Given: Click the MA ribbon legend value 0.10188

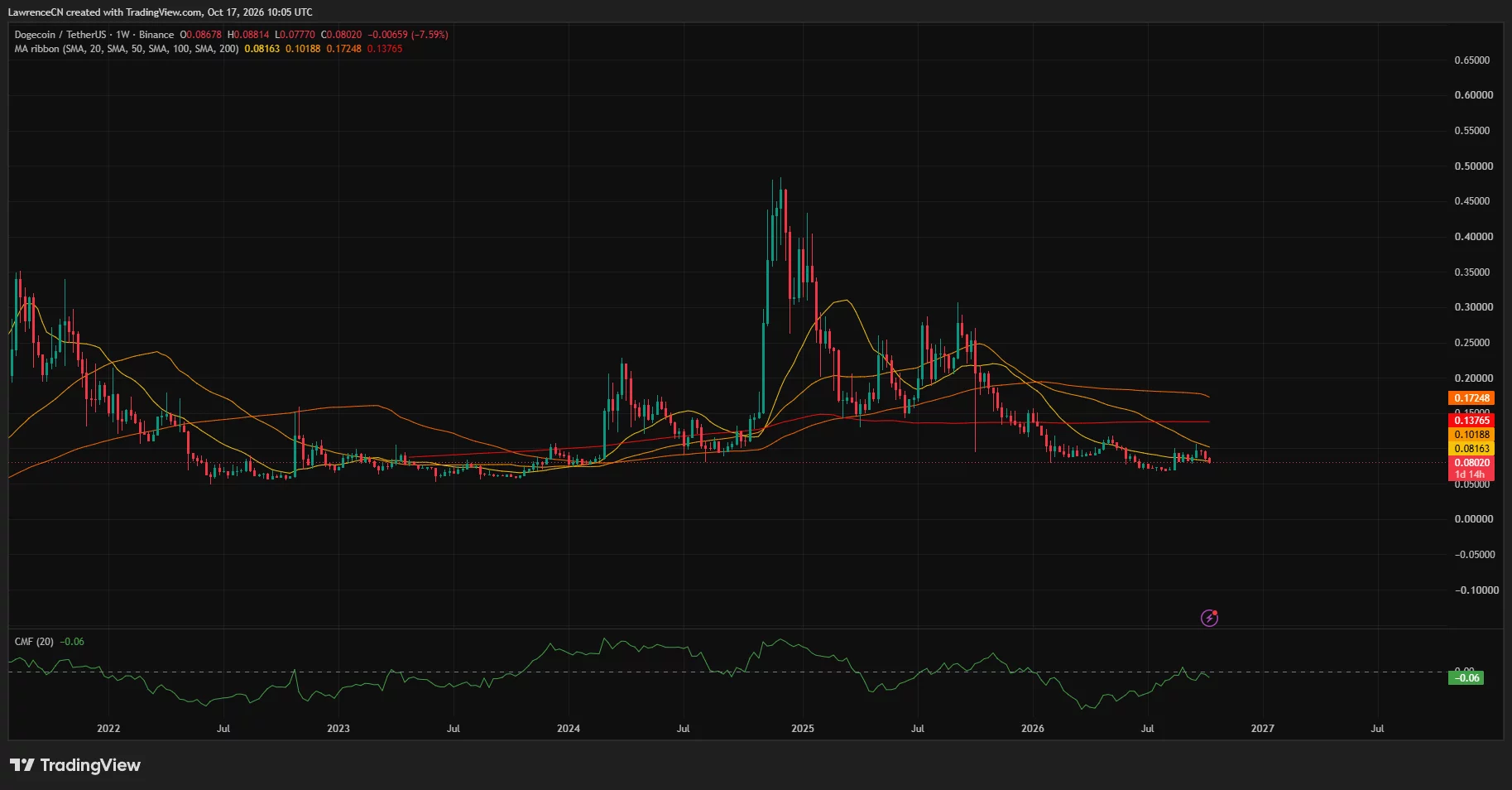Looking at the screenshot, I should pos(303,49).
